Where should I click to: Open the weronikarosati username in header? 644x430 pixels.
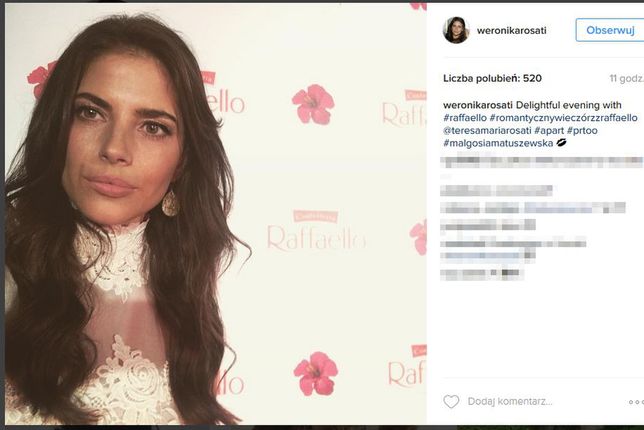coord(511,30)
